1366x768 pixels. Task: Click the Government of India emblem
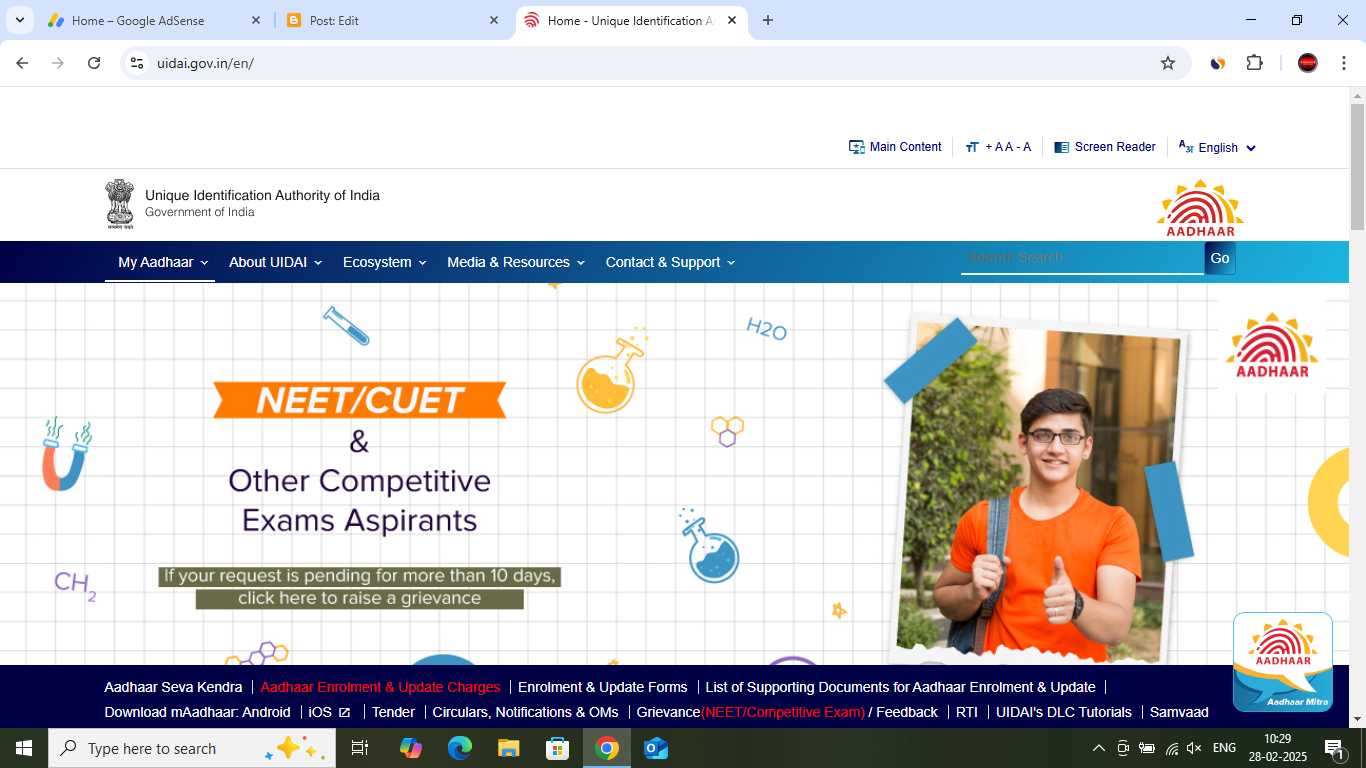pos(120,204)
